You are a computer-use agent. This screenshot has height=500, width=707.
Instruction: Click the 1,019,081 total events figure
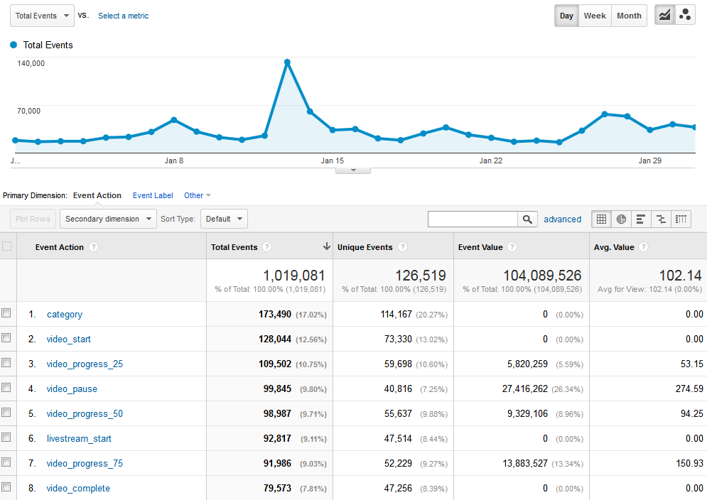click(294, 275)
